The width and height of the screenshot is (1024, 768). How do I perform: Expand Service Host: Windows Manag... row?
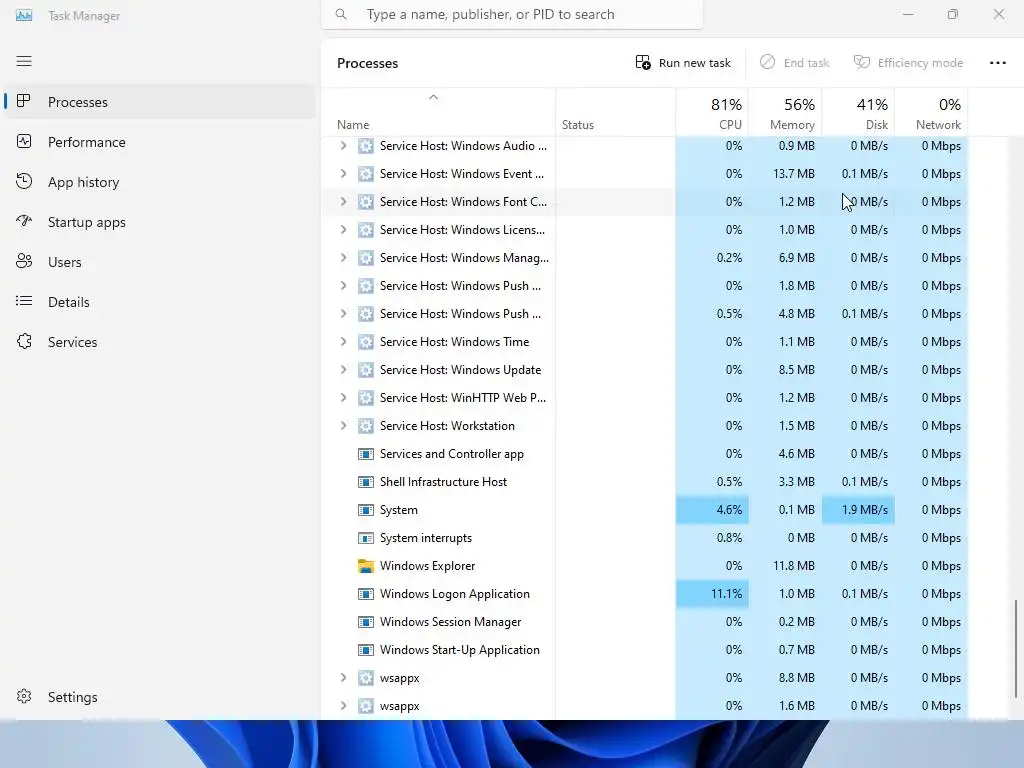coord(344,258)
